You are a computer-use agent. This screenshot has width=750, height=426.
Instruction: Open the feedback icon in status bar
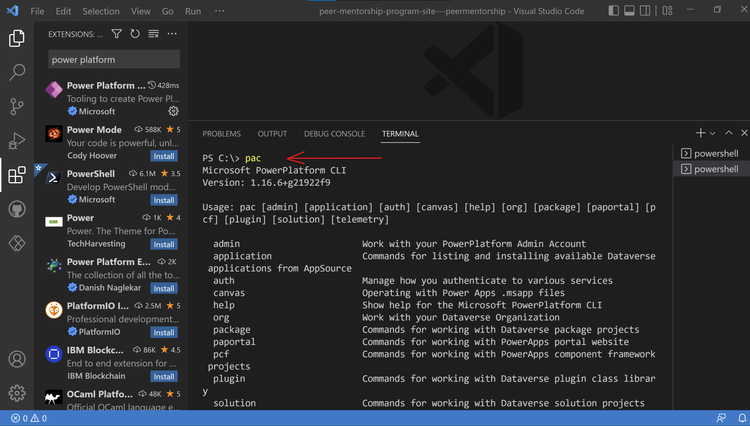coord(721,418)
